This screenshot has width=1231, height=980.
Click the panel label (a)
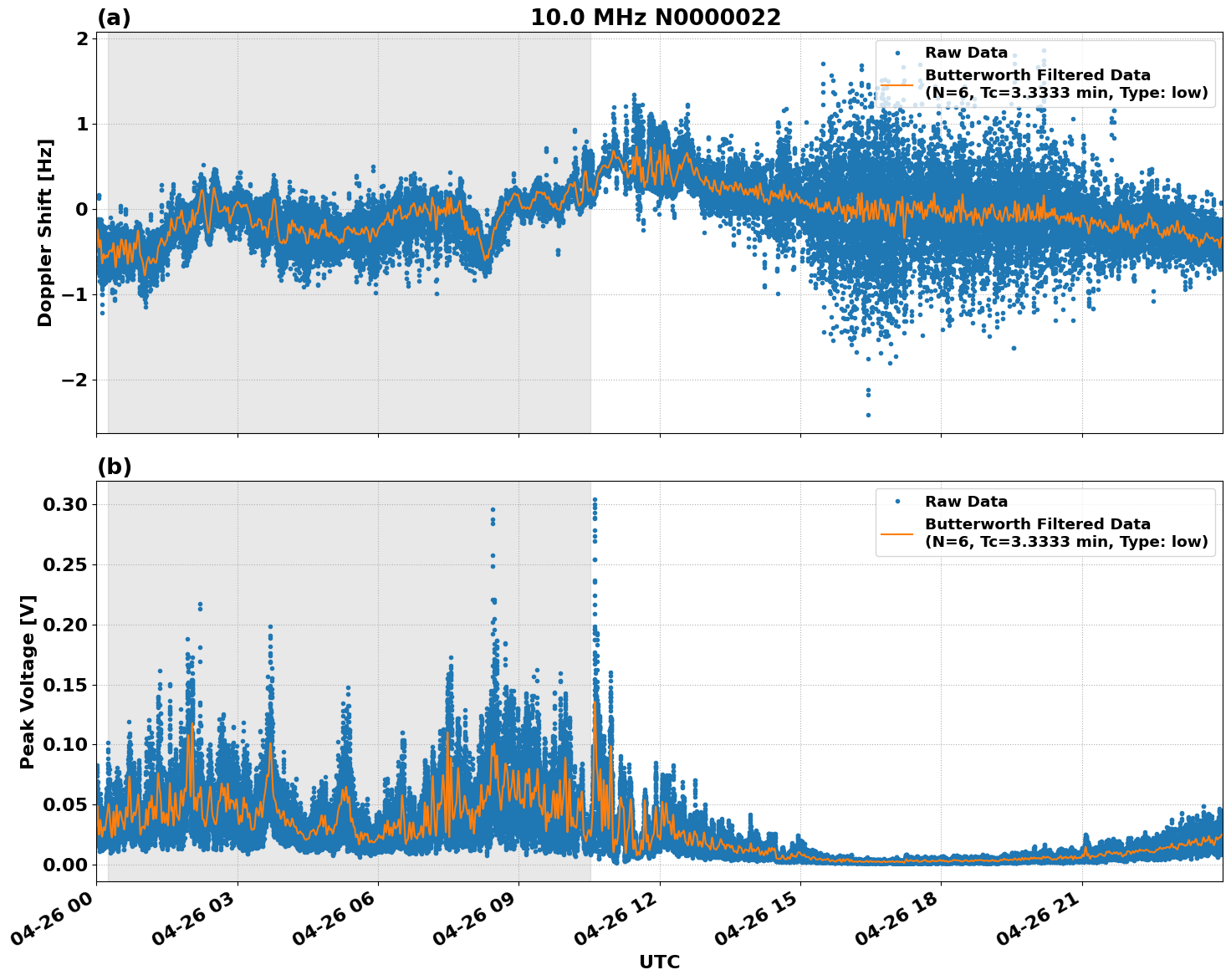(x=115, y=15)
